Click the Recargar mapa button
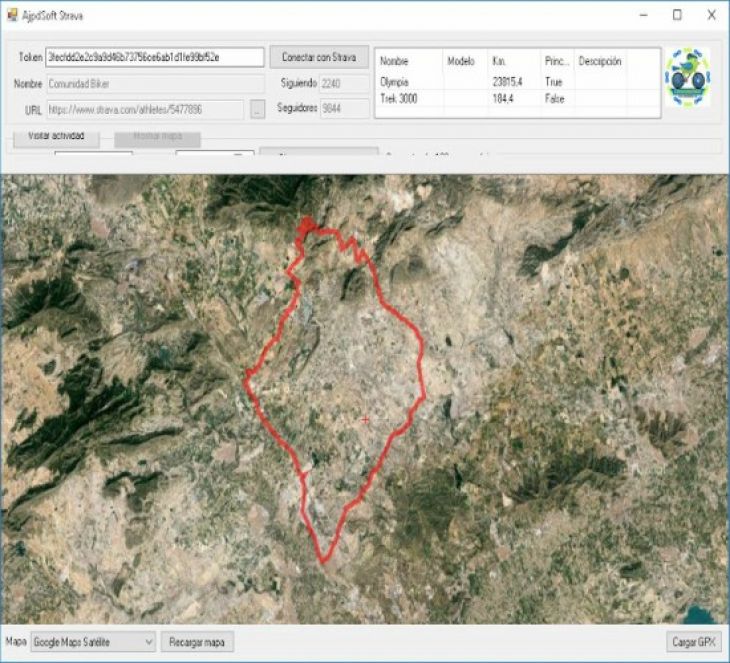The height and width of the screenshot is (663, 730). (x=197, y=642)
